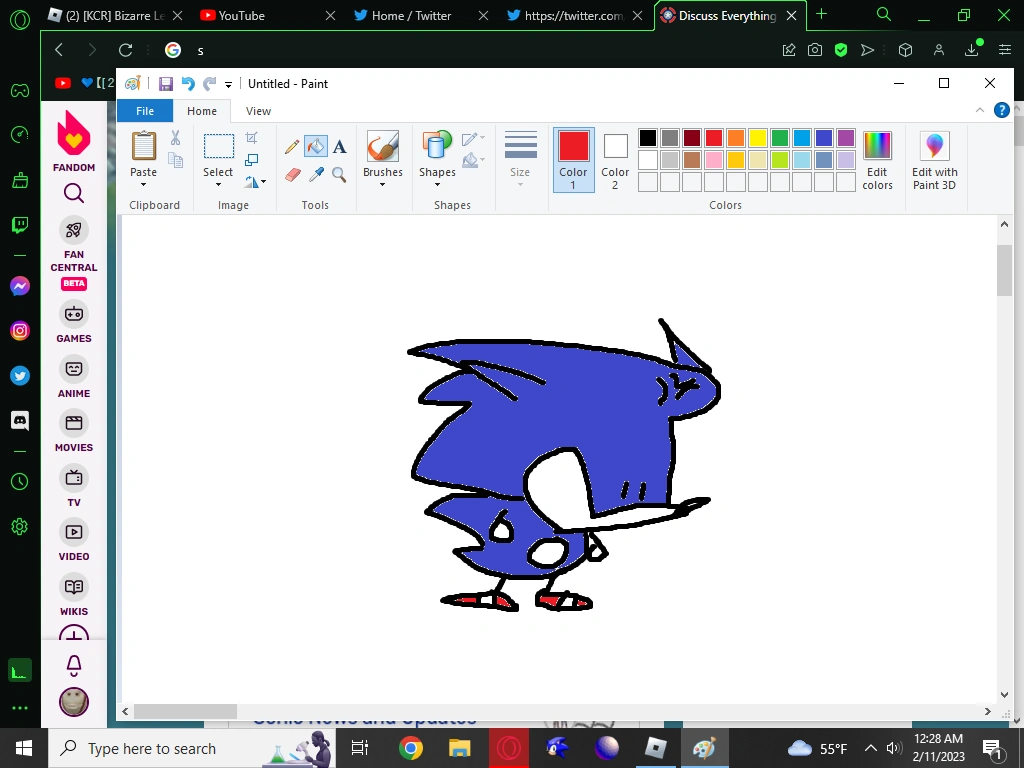Select the Magnifier tool

[x=340, y=174]
